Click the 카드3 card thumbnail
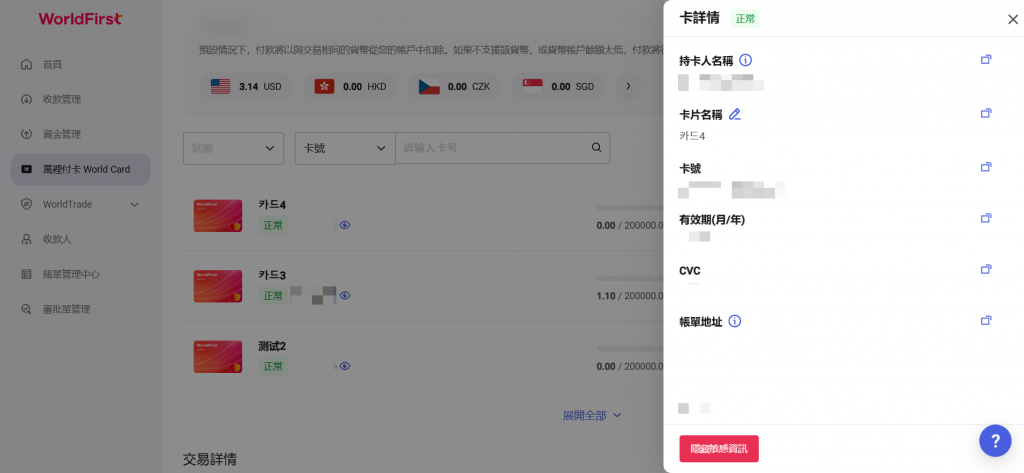Screen dimensions: 1024x473 (218, 286)
